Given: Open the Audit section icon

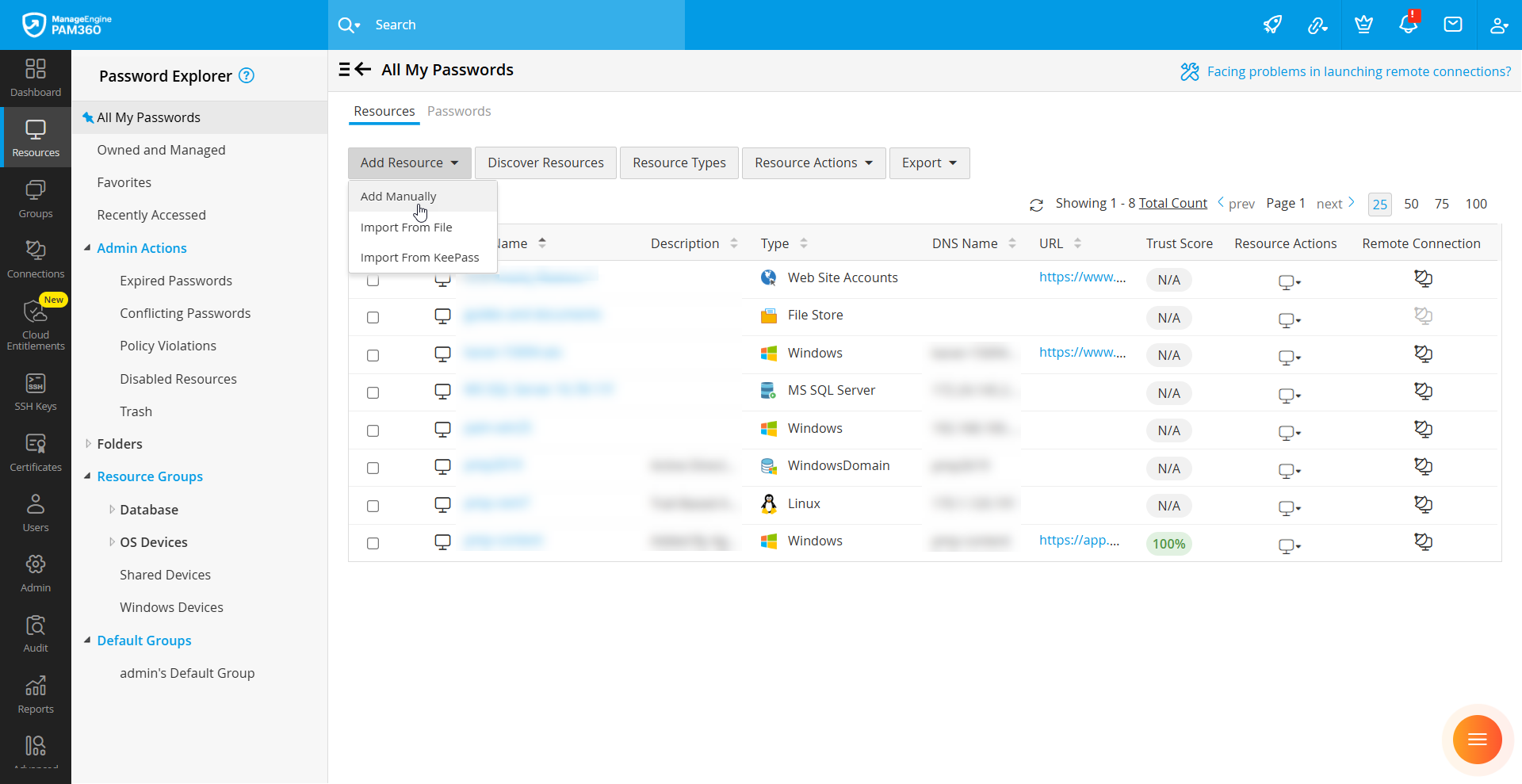Looking at the screenshot, I should [x=36, y=633].
